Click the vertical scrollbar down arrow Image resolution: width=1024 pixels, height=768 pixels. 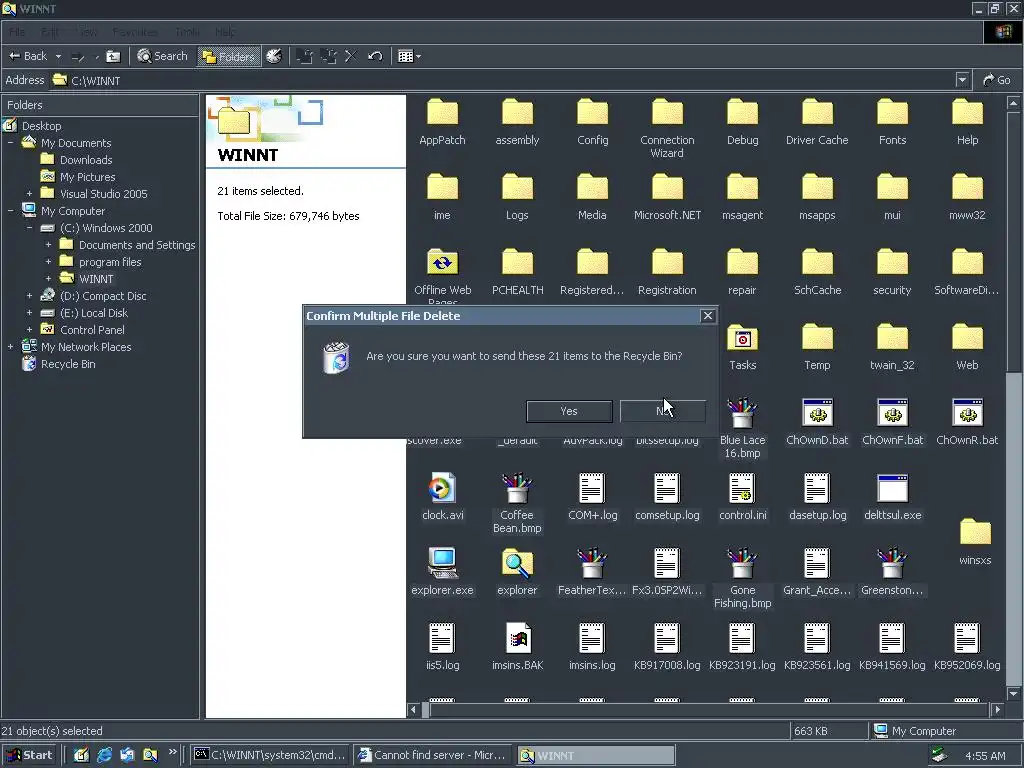coord(1014,694)
